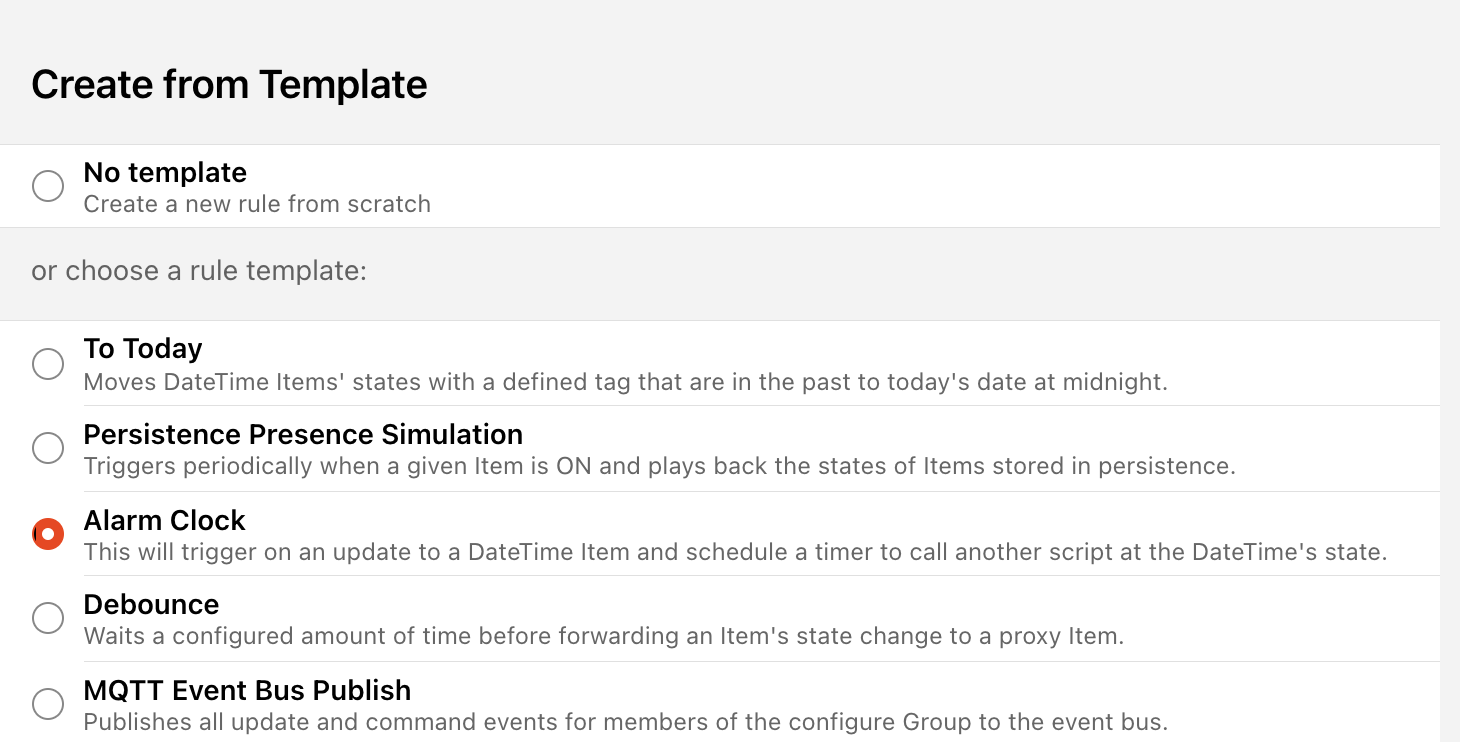Click the "or choose a rule template:" label

coord(199,271)
